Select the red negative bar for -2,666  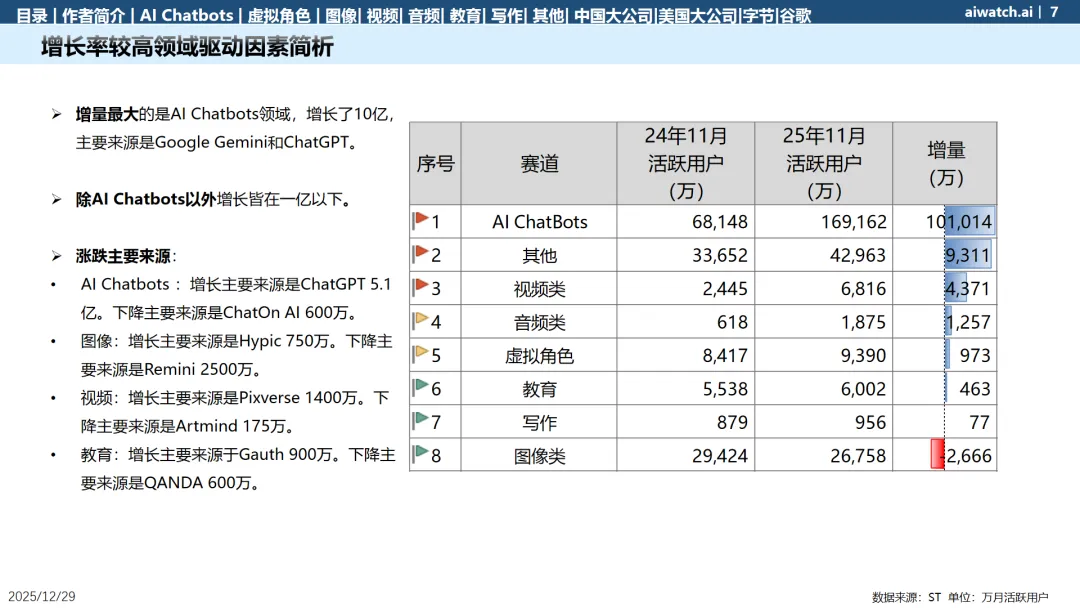(937, 454)
